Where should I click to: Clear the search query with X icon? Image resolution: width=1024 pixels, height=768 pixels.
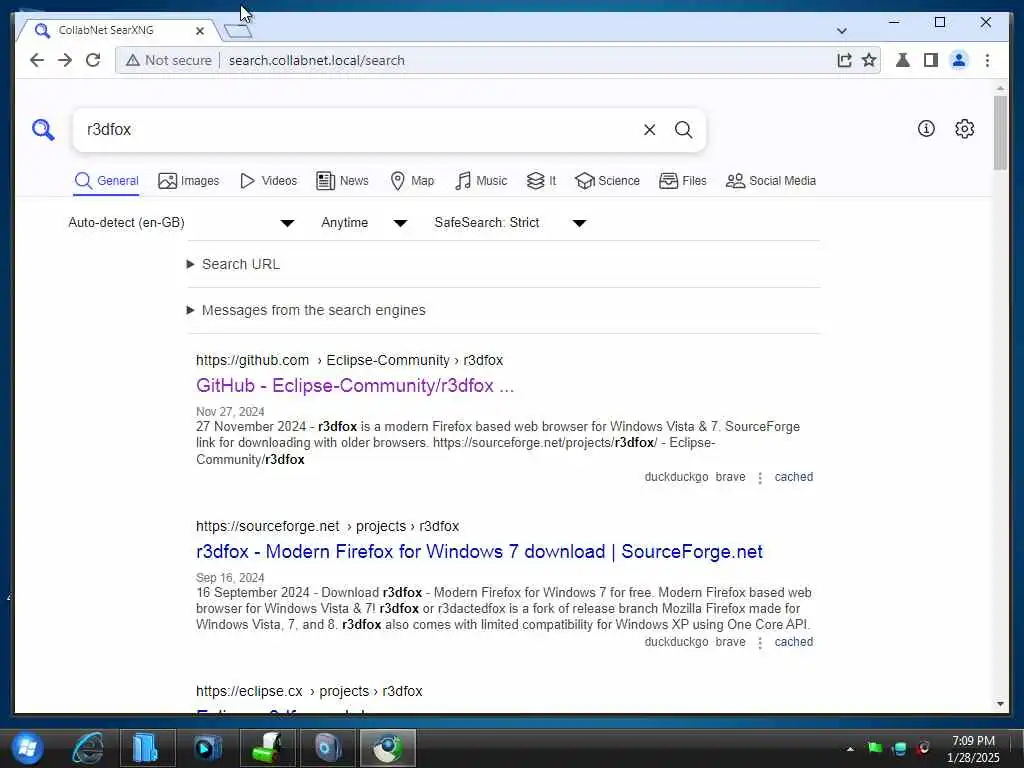tap(649, 130)
